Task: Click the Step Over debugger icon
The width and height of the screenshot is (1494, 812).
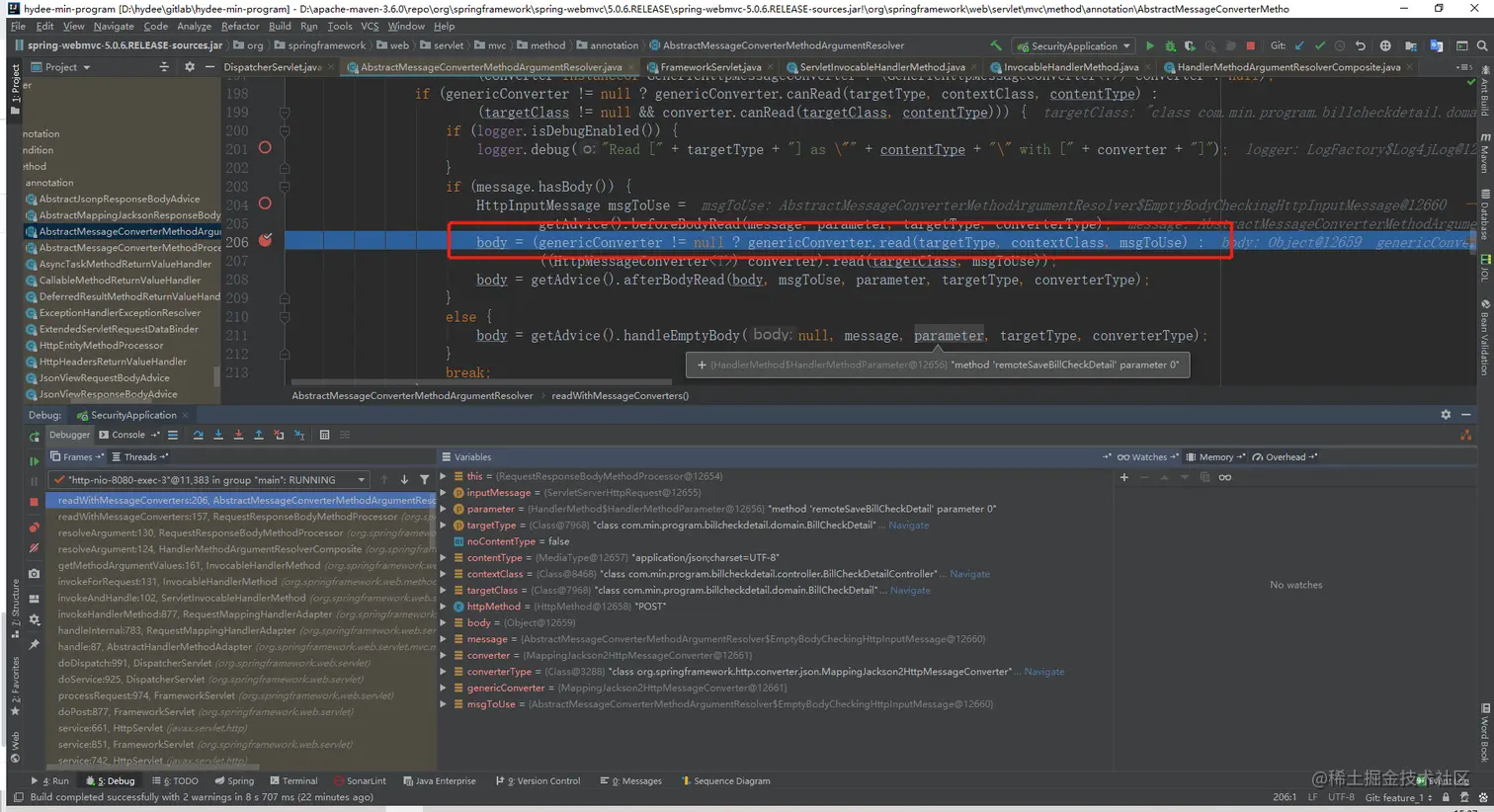Action: coord(199,435)
